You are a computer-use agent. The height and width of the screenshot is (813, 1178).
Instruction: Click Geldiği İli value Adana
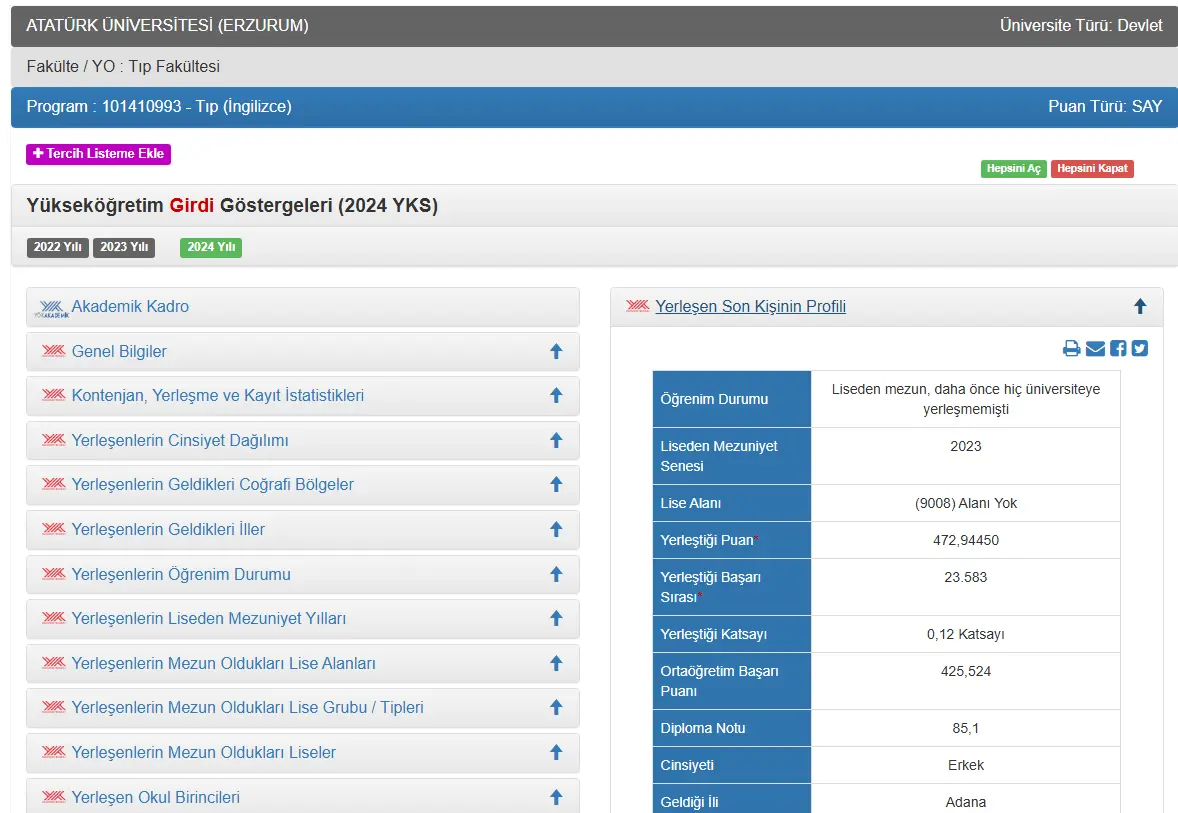point(965,802)
